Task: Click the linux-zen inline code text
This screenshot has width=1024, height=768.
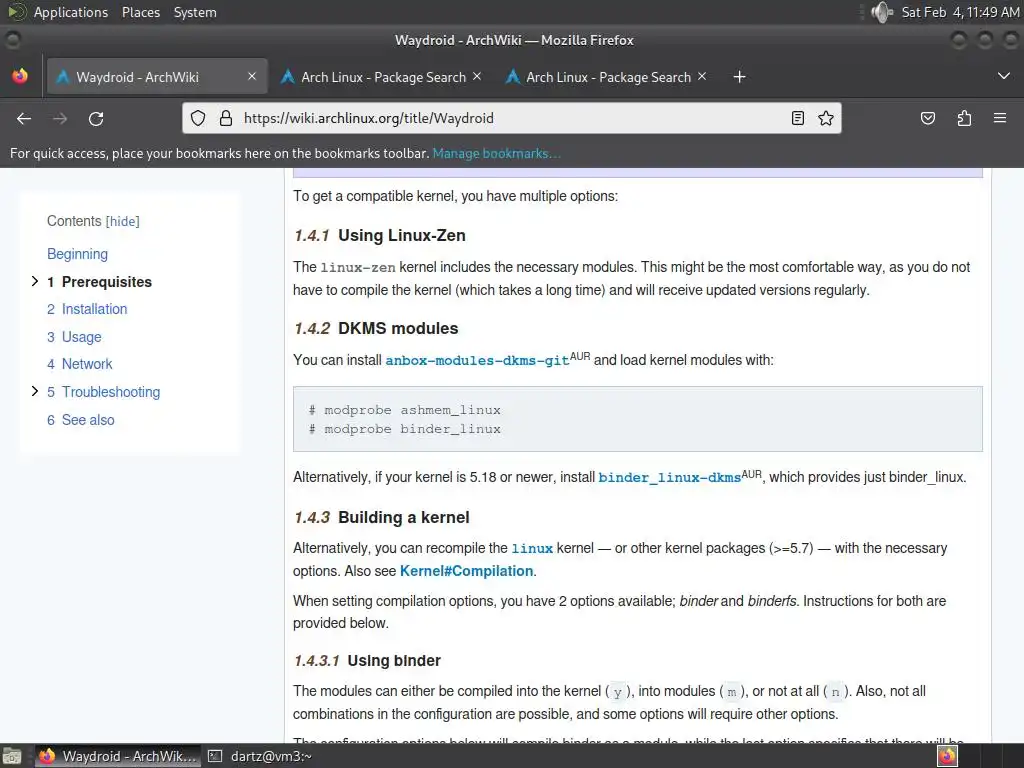Action: click(358, 268)
